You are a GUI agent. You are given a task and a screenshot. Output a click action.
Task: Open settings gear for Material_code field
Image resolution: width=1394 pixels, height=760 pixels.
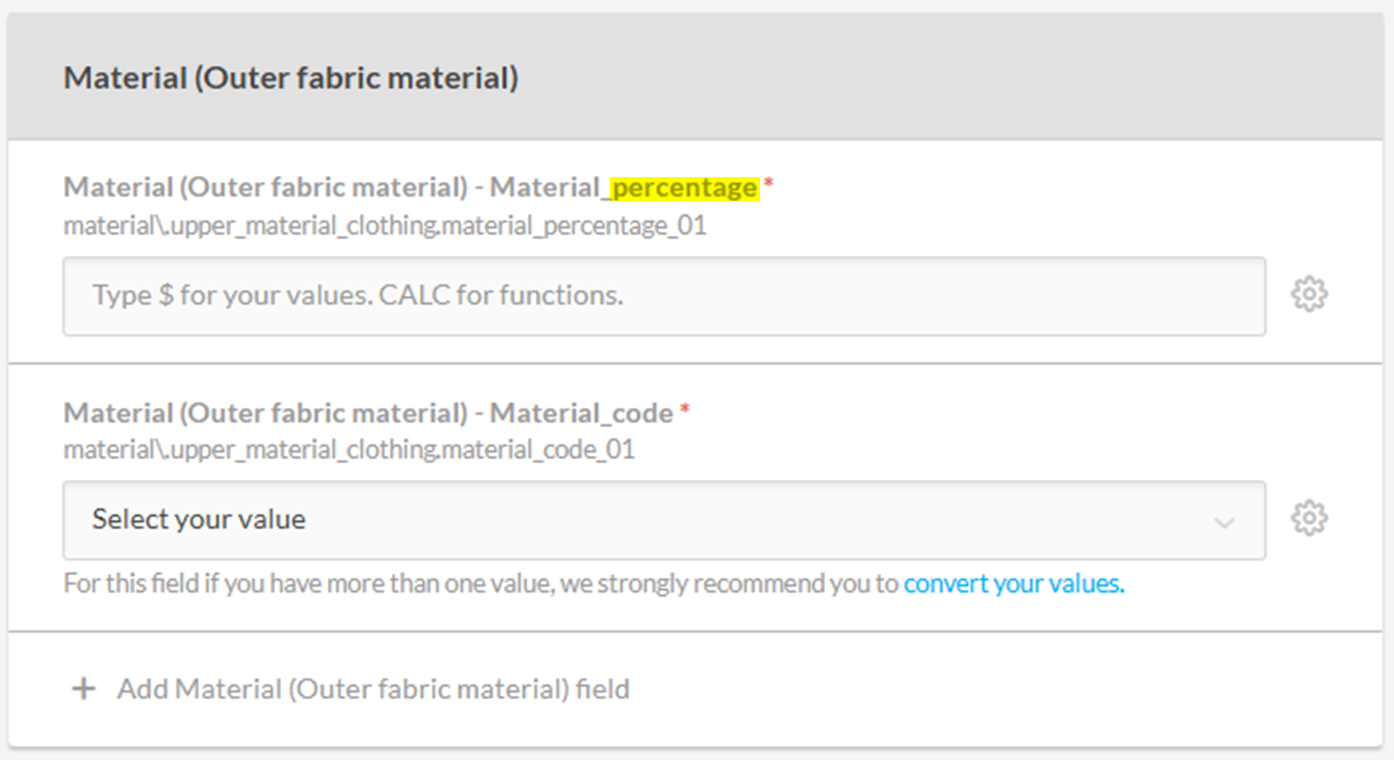pos(1309,519)
